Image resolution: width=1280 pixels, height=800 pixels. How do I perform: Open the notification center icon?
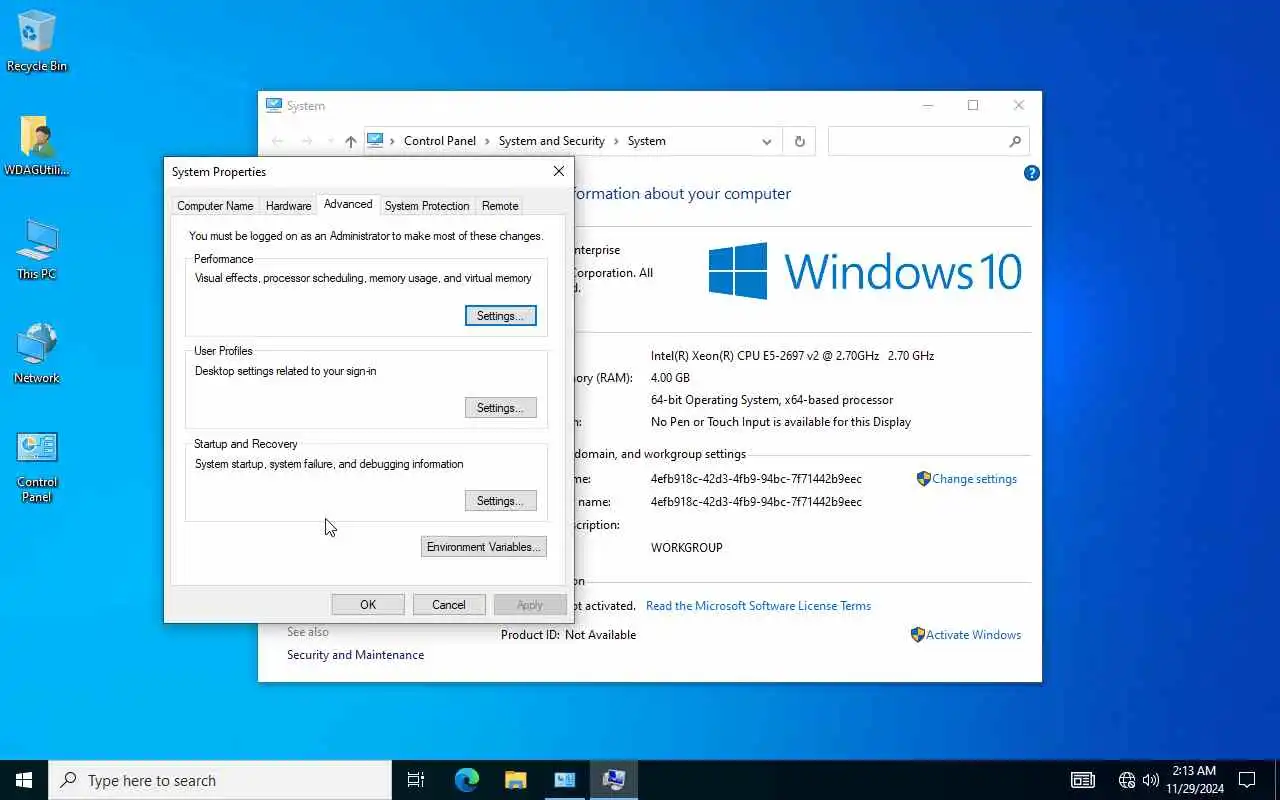[1247, 780]
